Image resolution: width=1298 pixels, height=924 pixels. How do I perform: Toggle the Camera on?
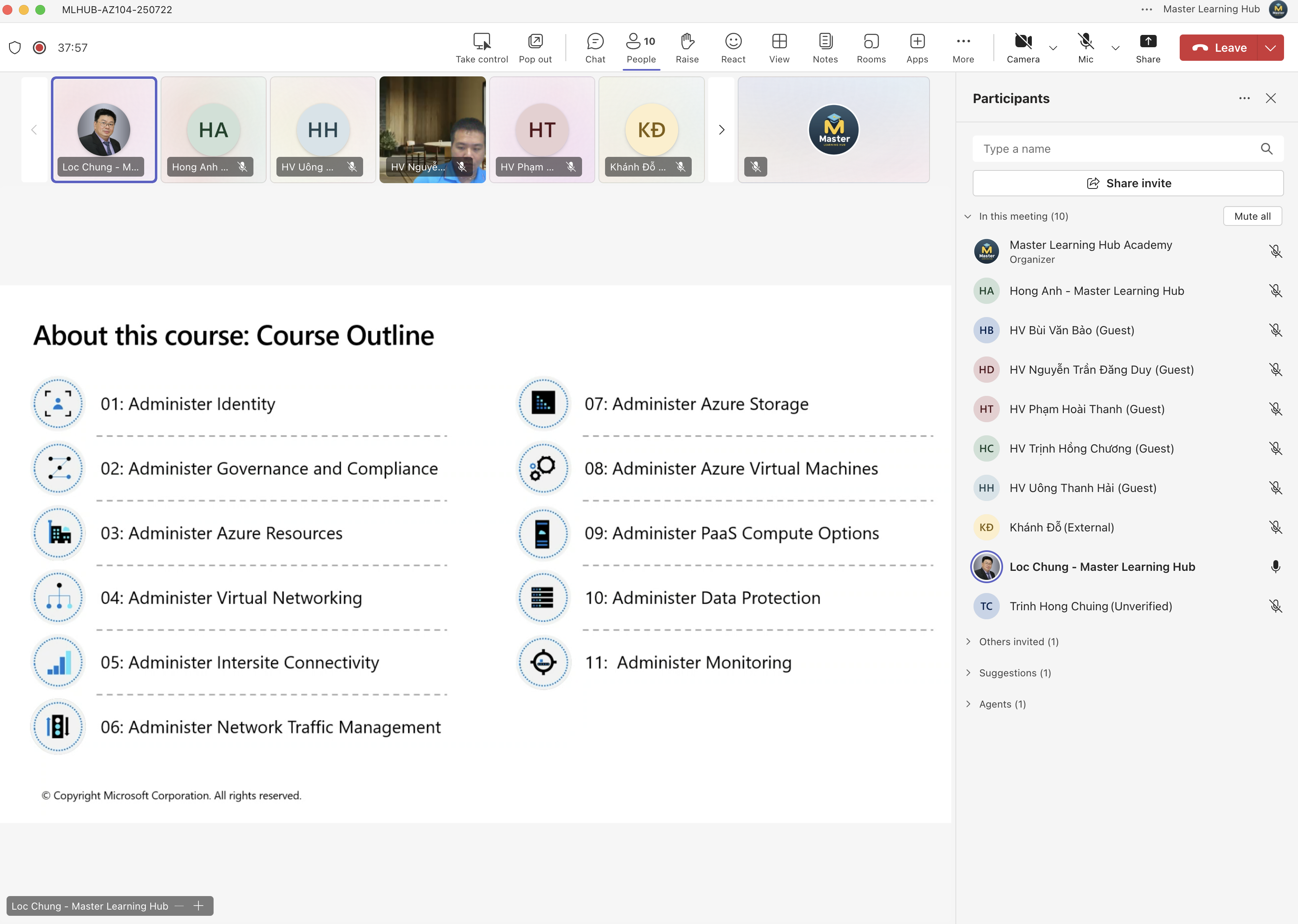tap(1022, 48)
